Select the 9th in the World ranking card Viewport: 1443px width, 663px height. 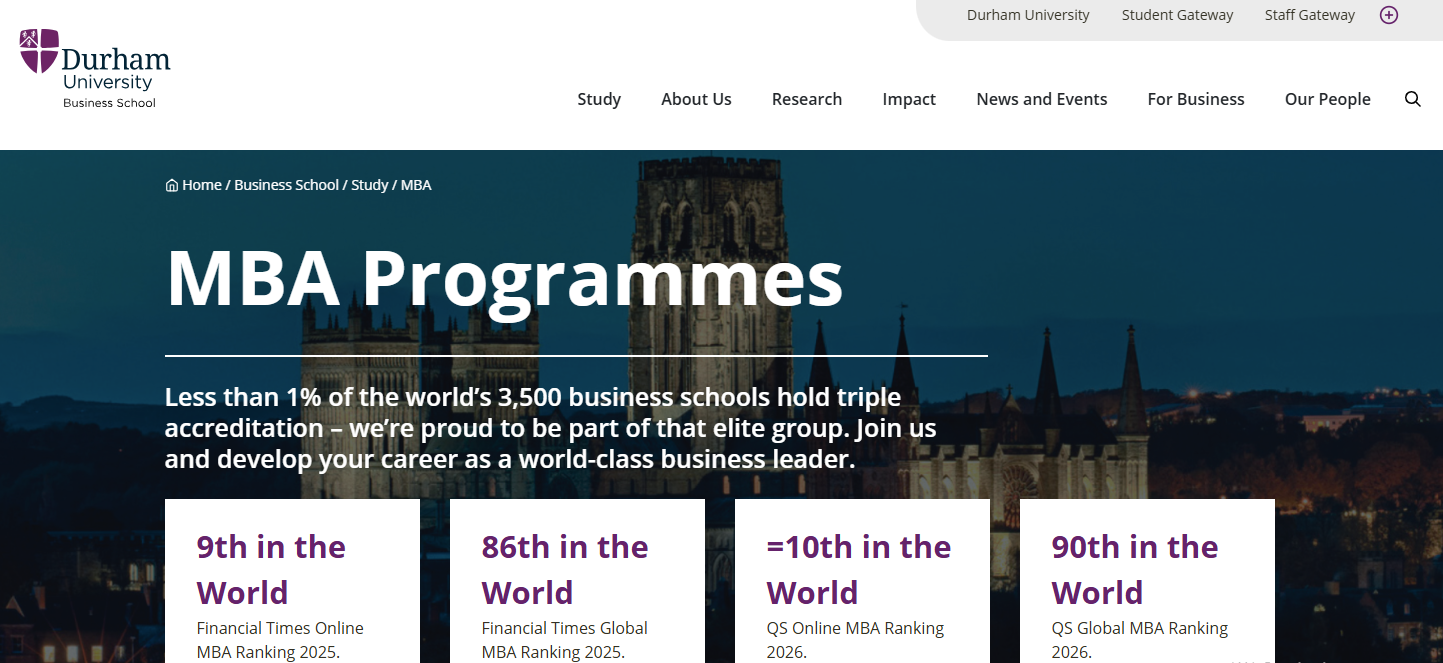(x=292, y=580)
